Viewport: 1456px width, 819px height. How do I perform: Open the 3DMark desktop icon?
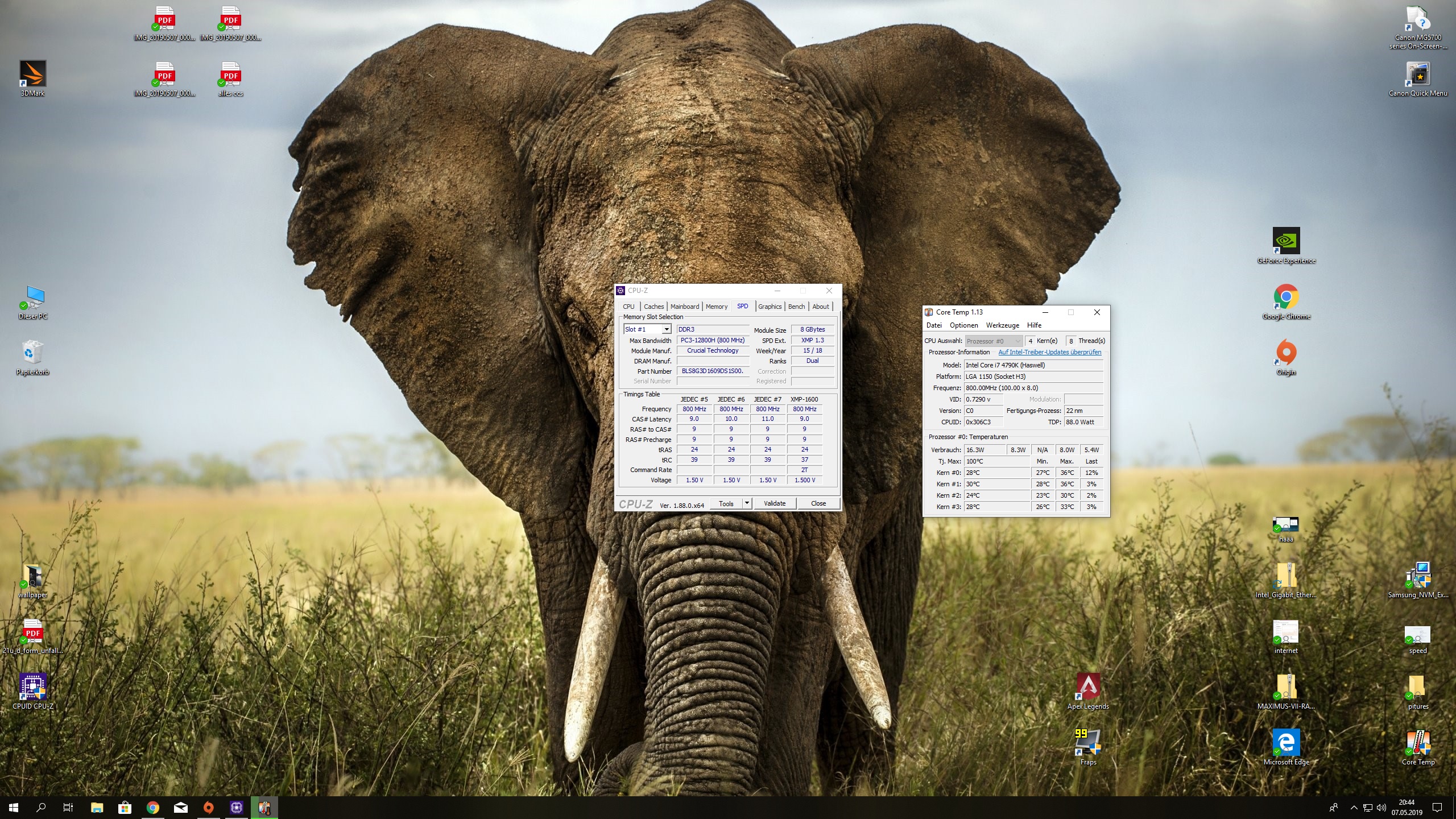click(32, 75)
